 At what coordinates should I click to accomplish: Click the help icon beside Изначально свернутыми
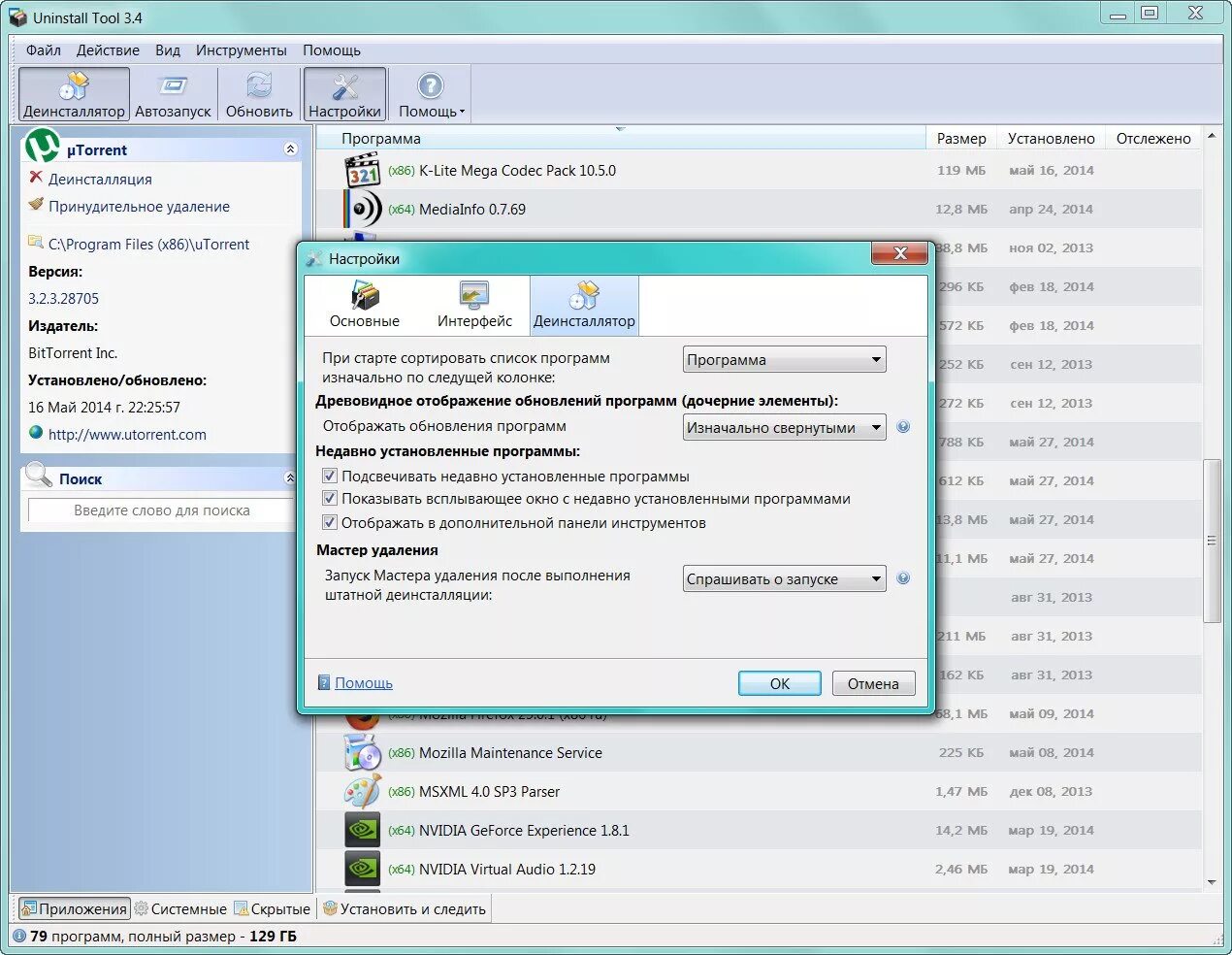tap(903, 427)
